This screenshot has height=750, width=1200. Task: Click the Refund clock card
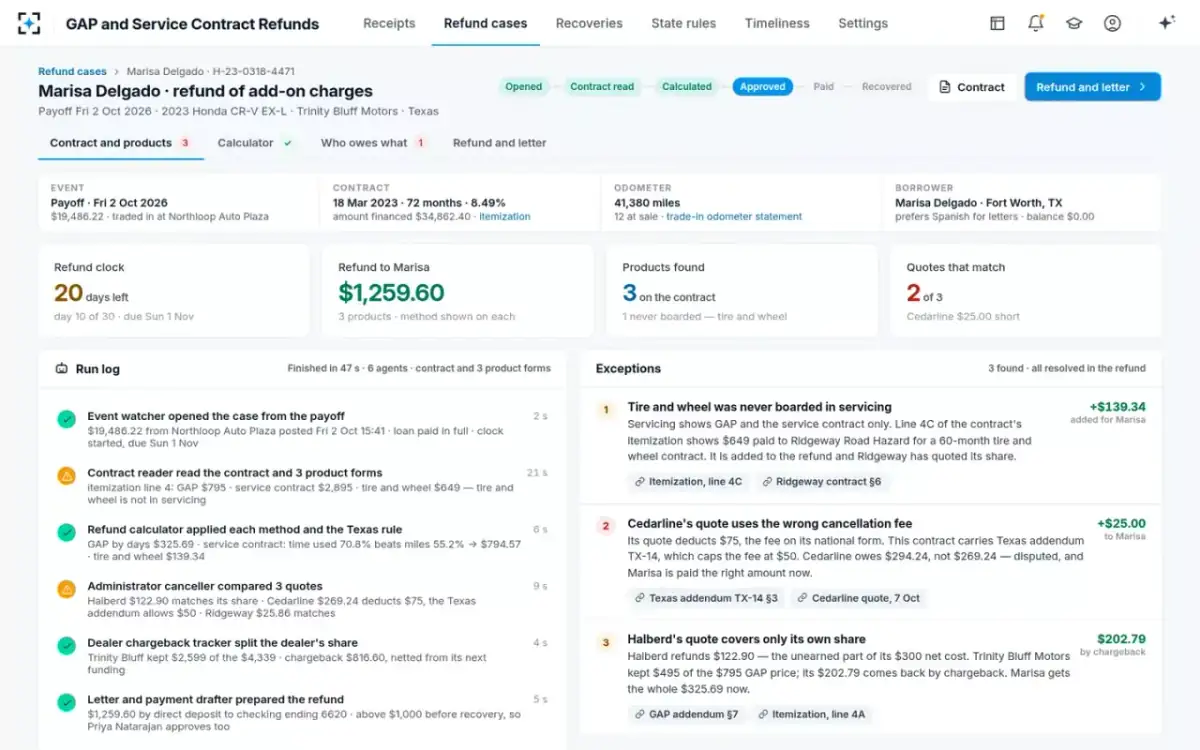[174, 291]
